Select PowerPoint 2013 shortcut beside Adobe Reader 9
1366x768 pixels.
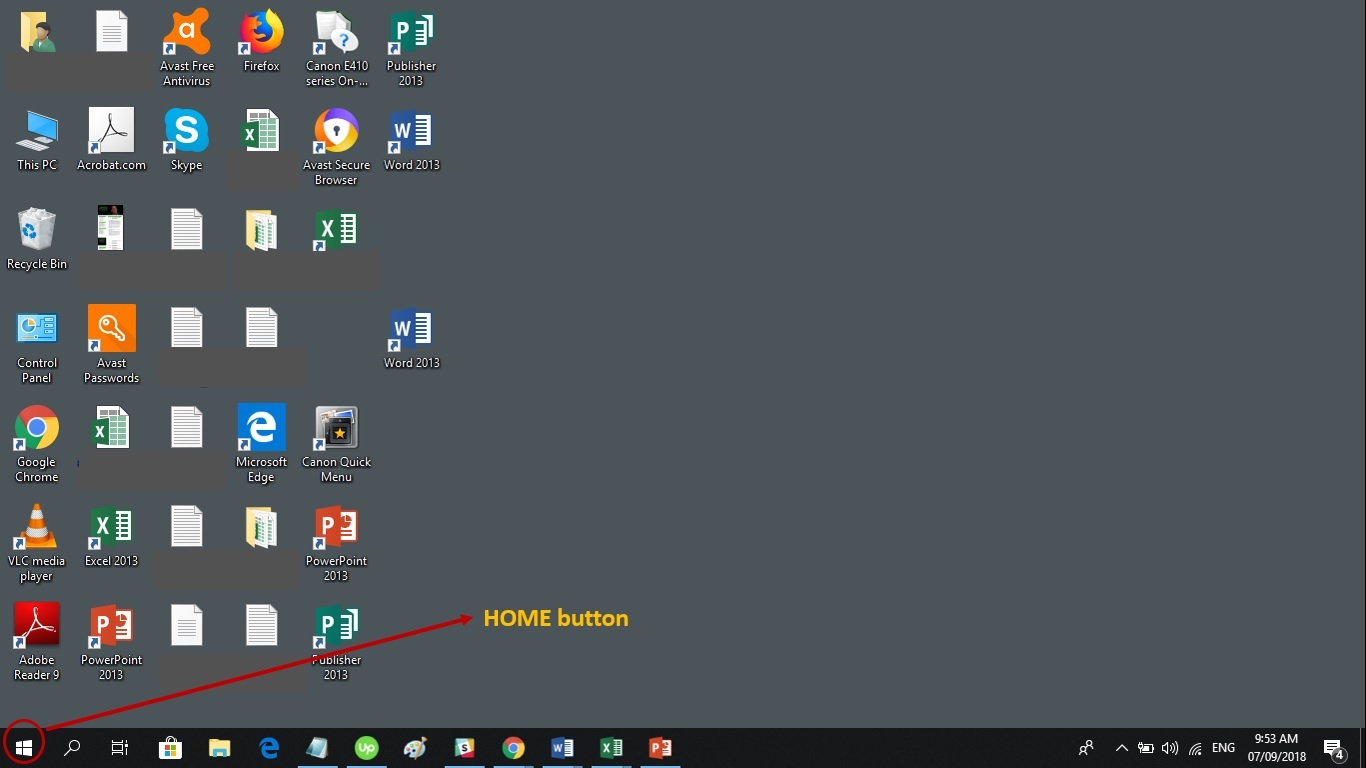pos(111,642)
